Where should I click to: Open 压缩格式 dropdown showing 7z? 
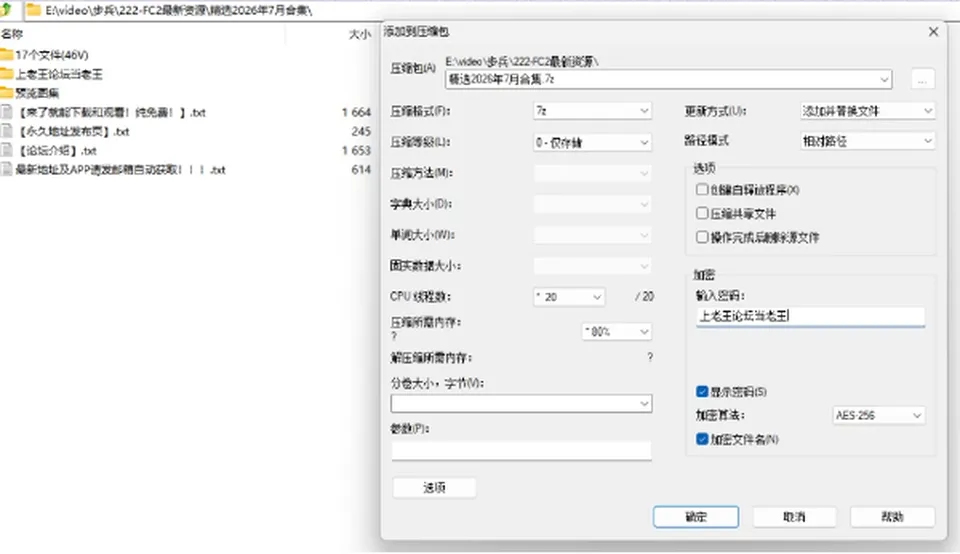[592, 111]
